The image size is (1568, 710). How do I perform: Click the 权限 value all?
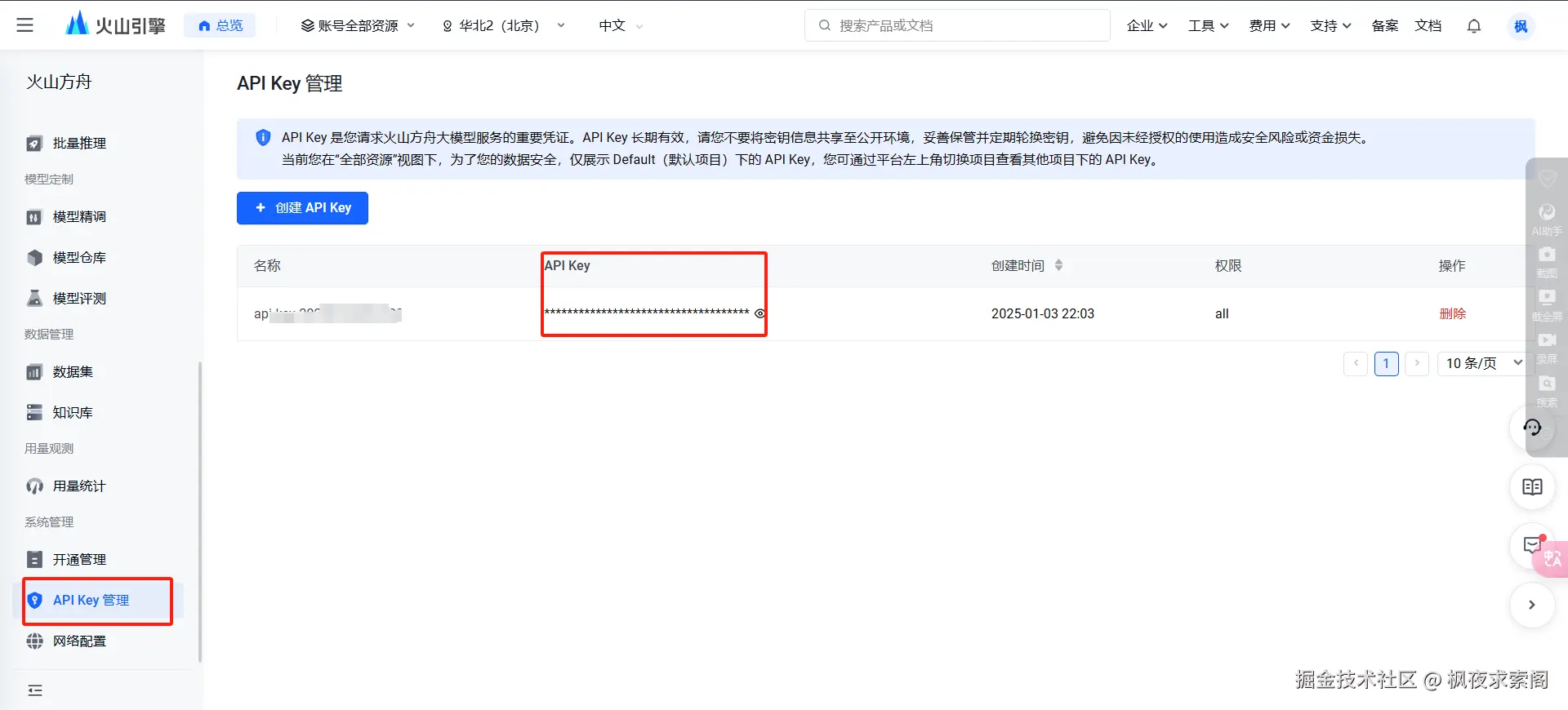pyautogui.click(x=1222, y=313)
